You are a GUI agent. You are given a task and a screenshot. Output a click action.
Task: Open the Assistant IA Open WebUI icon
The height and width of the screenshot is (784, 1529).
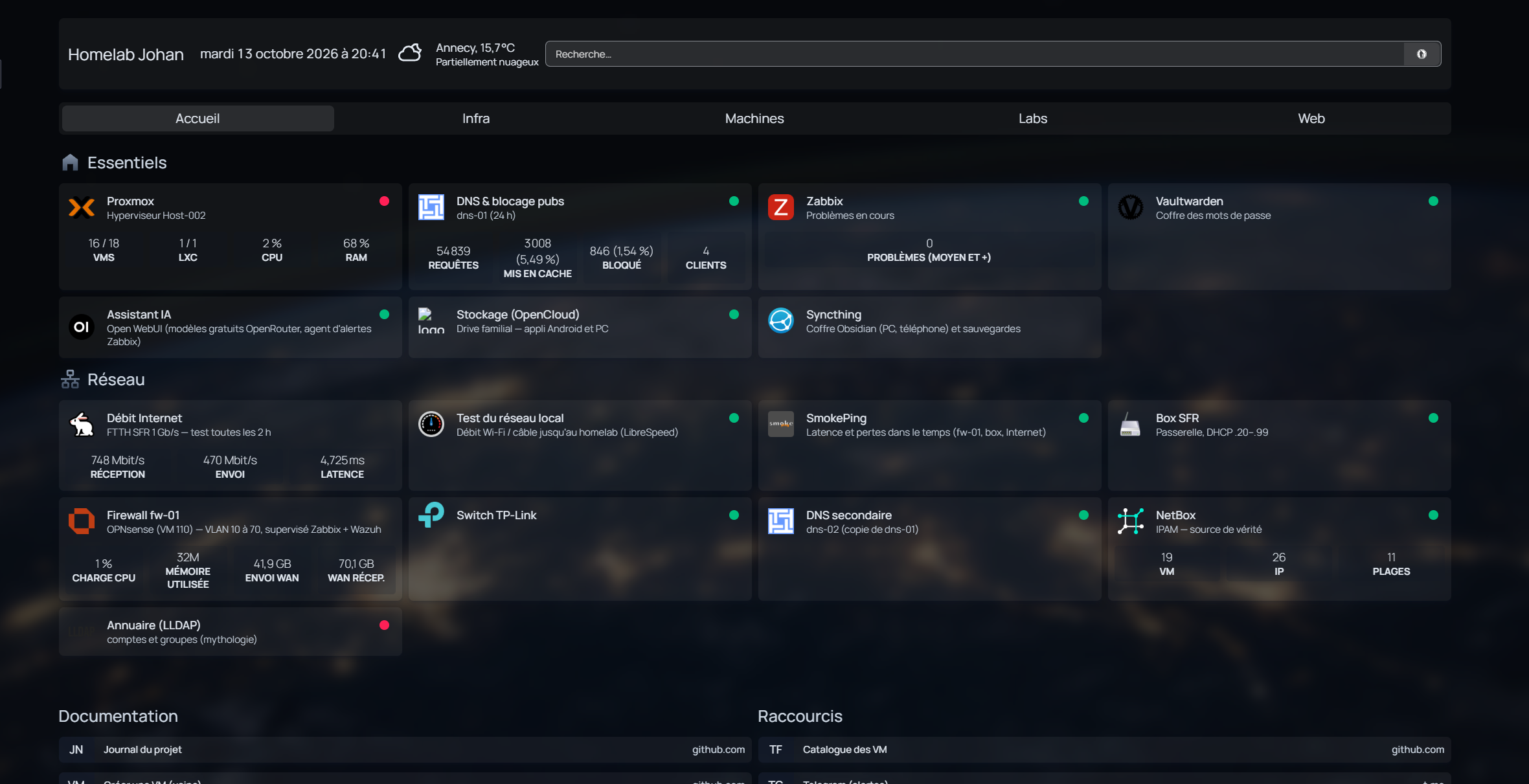point(82,327)
